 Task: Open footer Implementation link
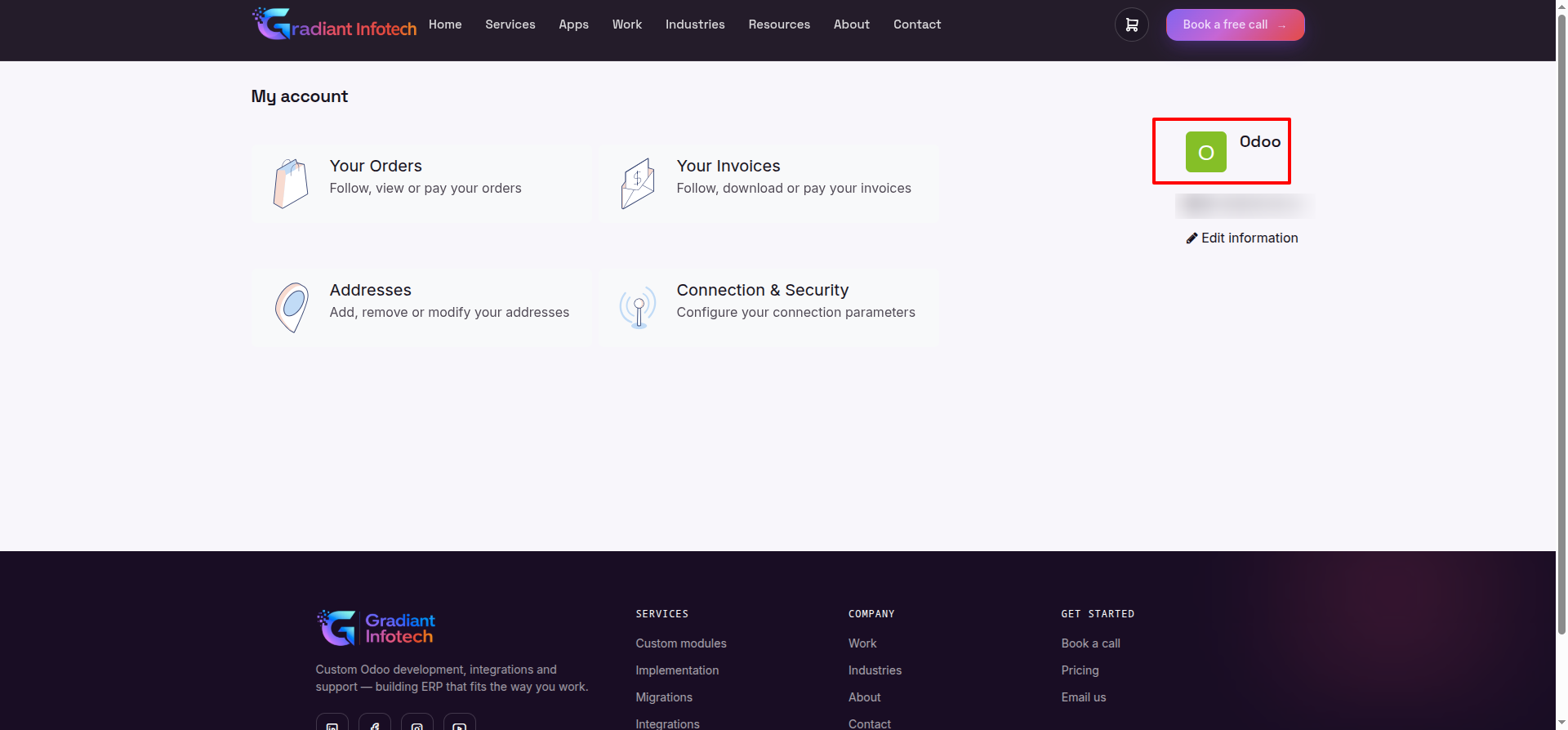point(678,670)
